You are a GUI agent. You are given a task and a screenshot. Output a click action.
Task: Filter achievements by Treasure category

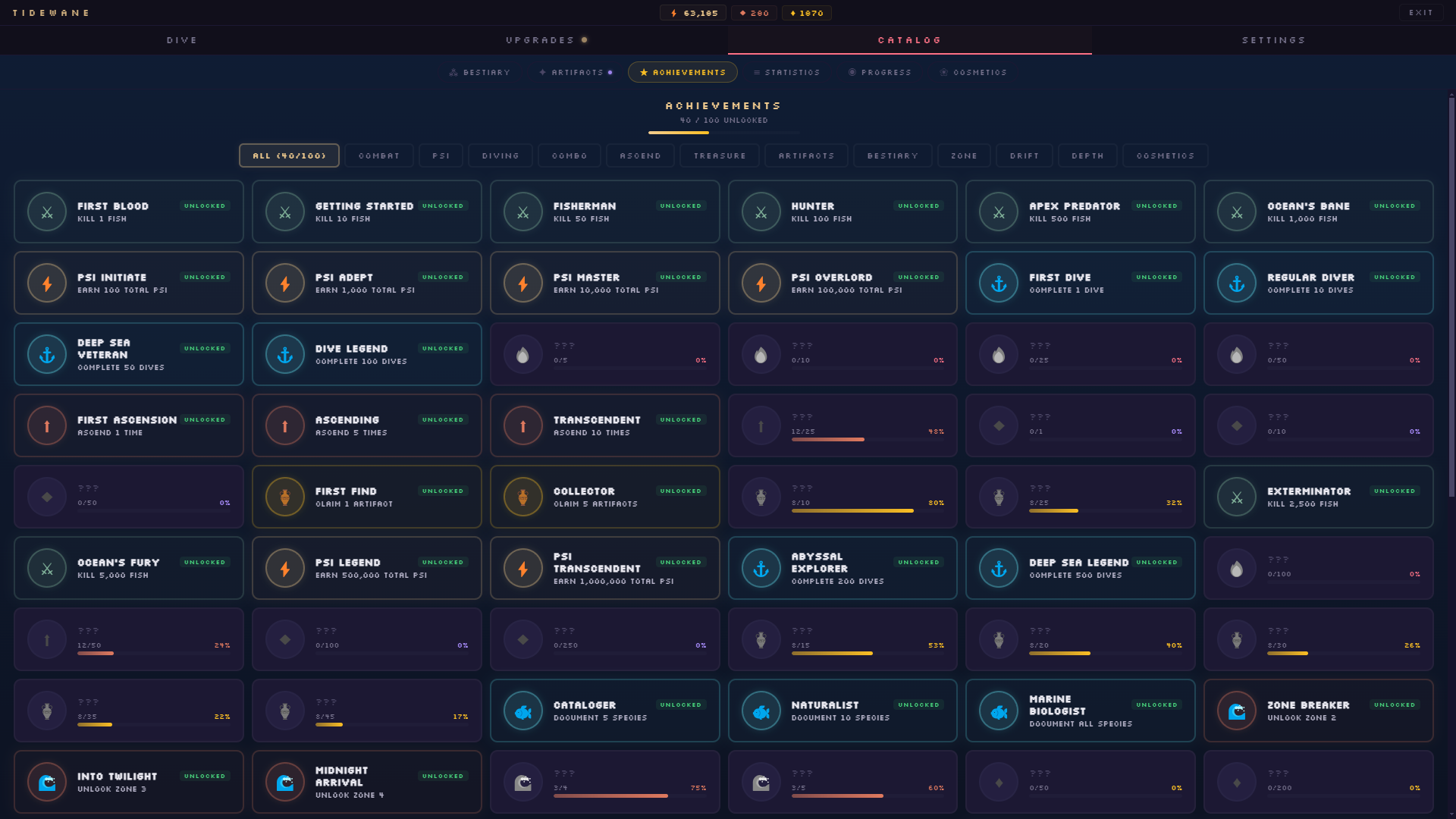point(720,155)
